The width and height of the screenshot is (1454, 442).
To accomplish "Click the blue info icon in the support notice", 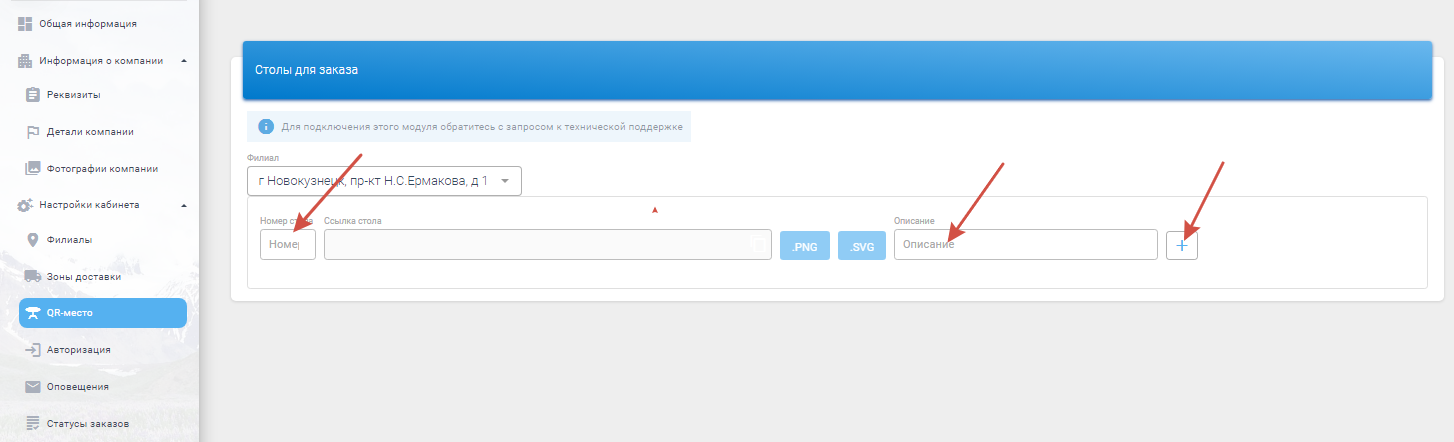I will [266, 127].
